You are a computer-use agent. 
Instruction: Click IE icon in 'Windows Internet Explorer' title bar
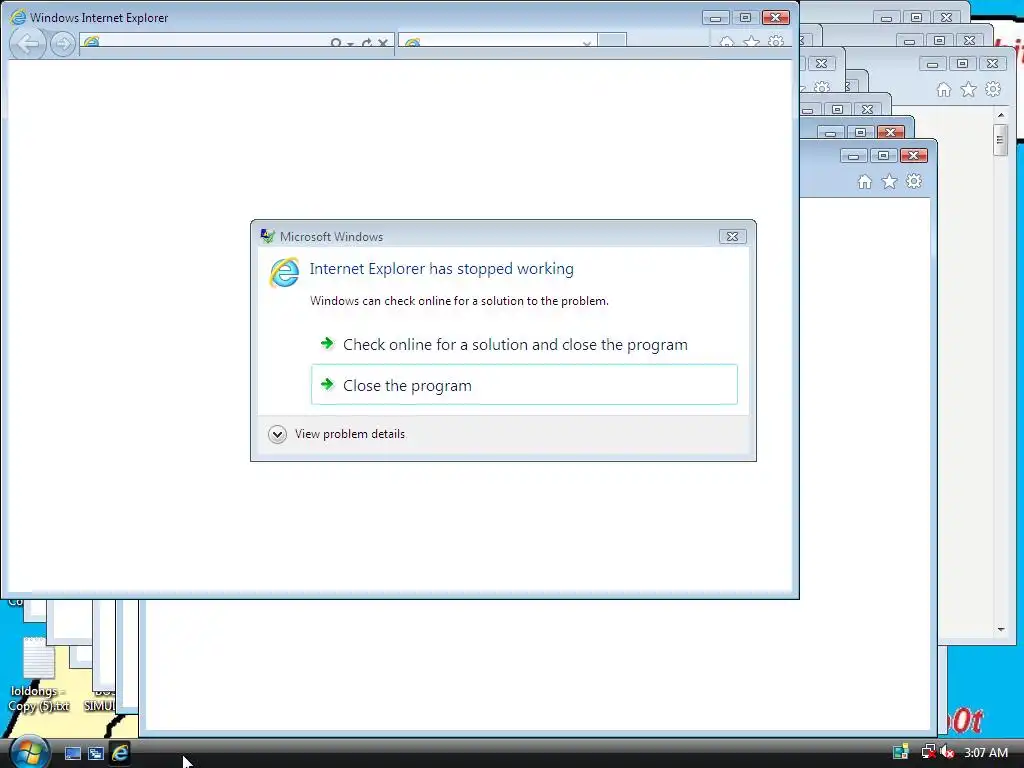[x=18, y=17]
